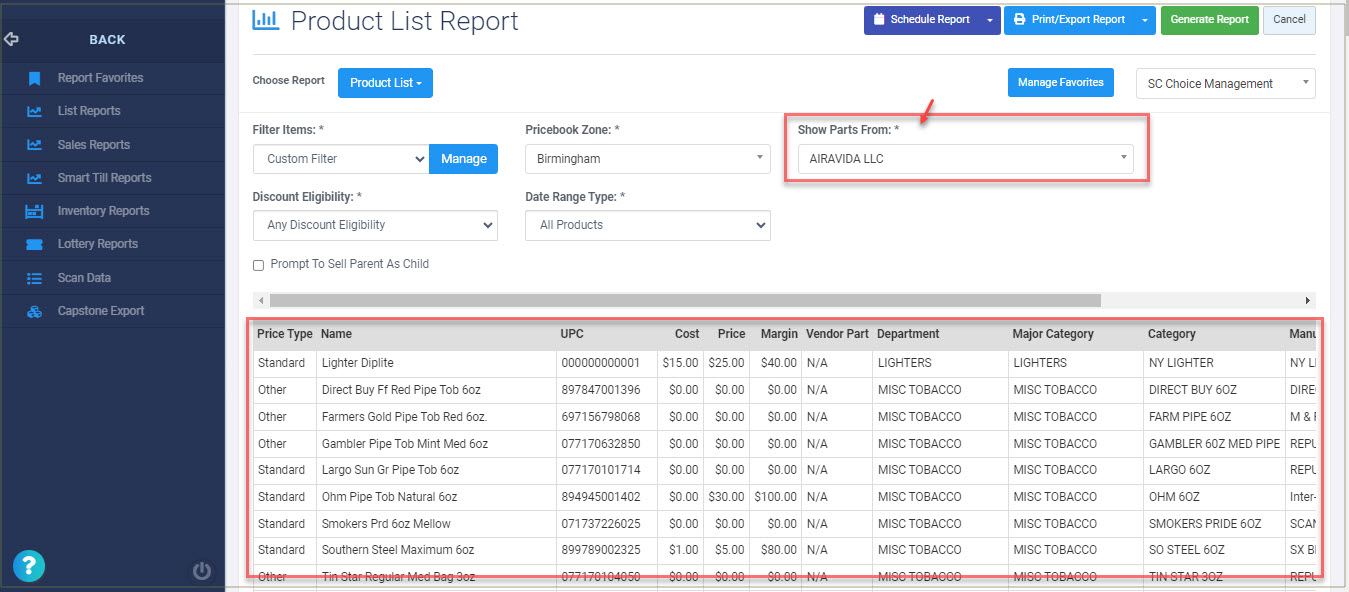Click Southern Steel Maximum 6oz
This screenshot has width=1349, height=592.
click(x=398, y=550)
